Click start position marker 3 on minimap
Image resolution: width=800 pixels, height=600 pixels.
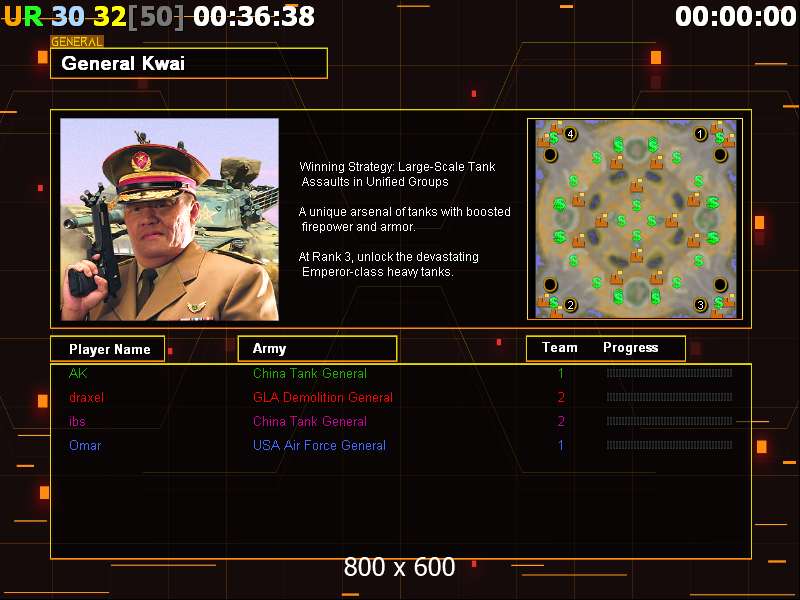point(700,305)
